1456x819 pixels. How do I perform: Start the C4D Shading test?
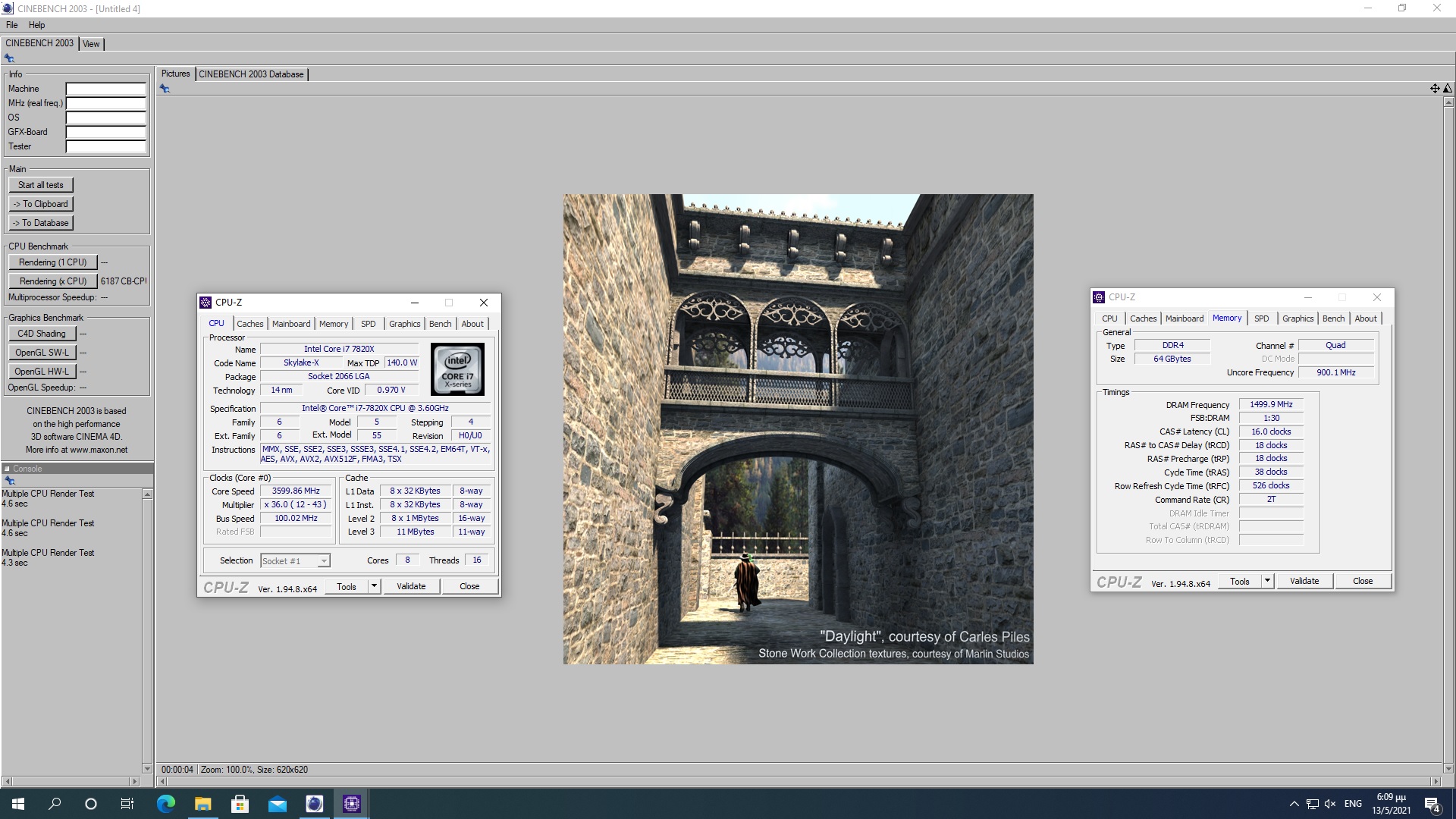tap(42, 334)
